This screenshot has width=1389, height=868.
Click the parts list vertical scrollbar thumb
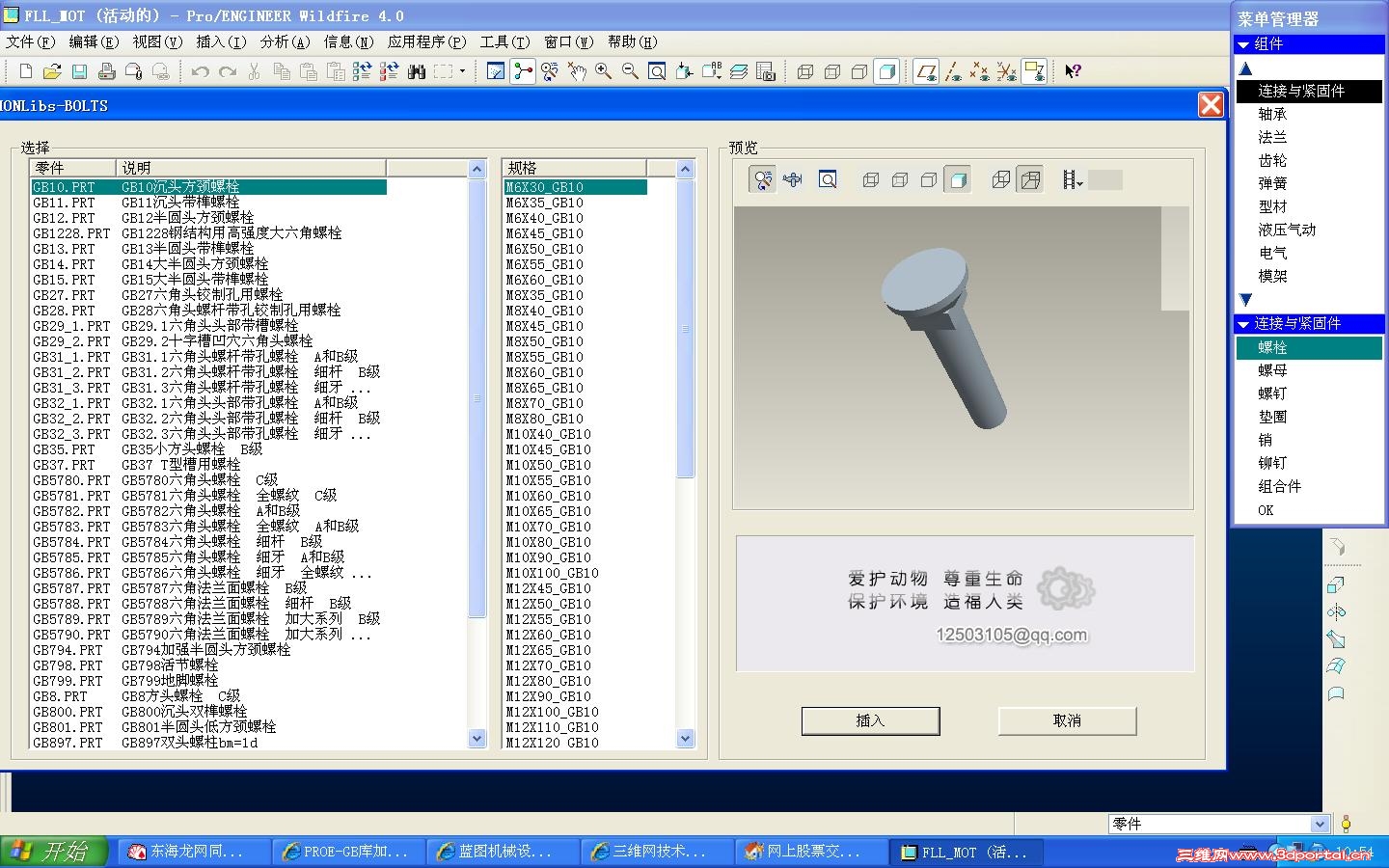coord(477,398)
